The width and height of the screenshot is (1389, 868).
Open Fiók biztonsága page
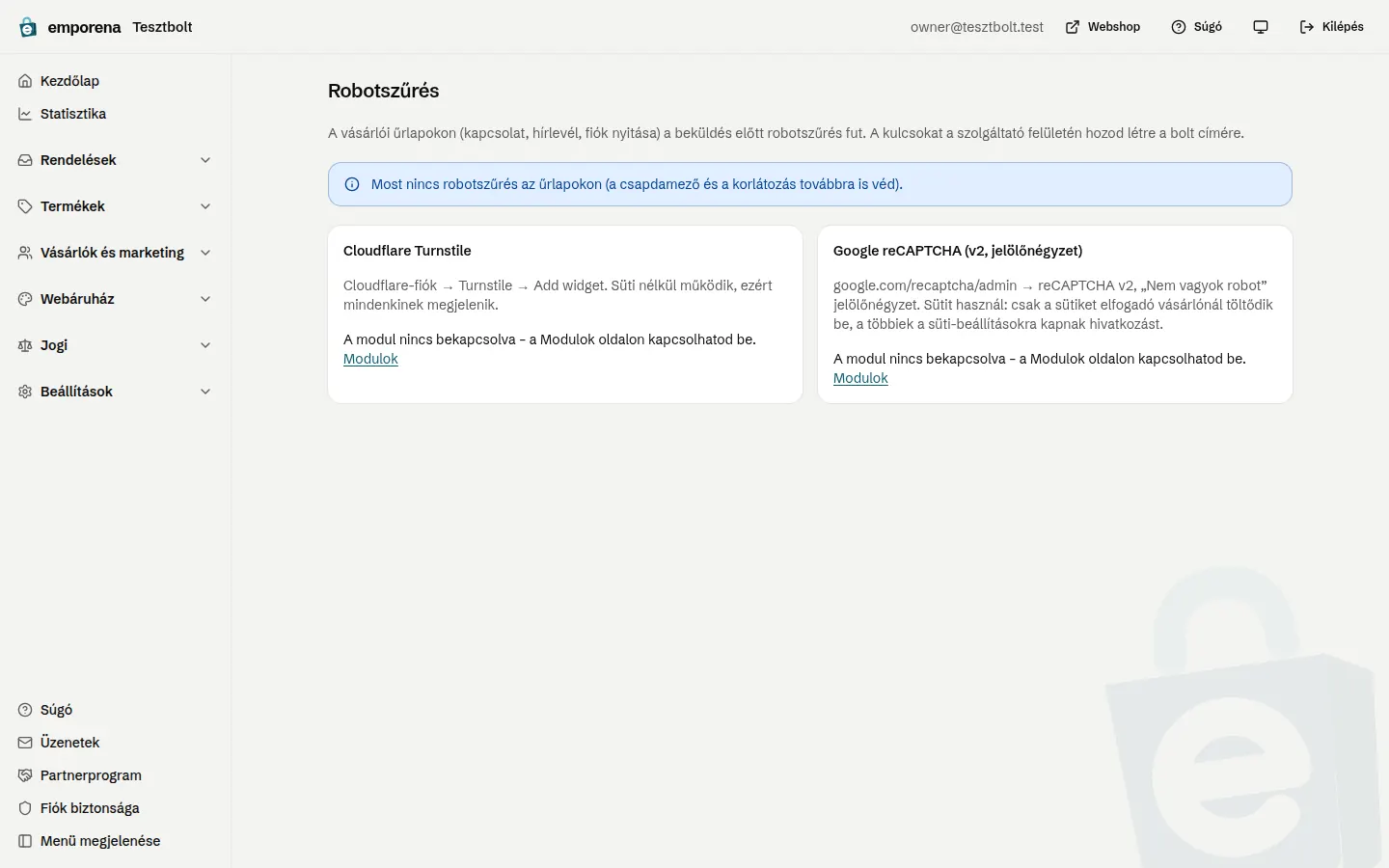116,808
